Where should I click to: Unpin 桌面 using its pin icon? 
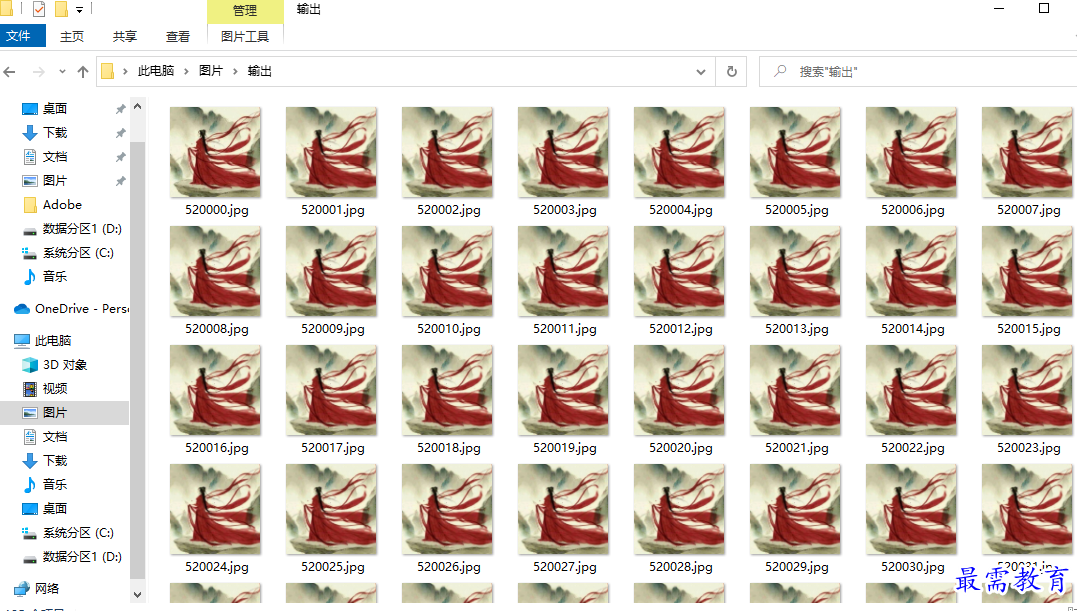(120, 109)
